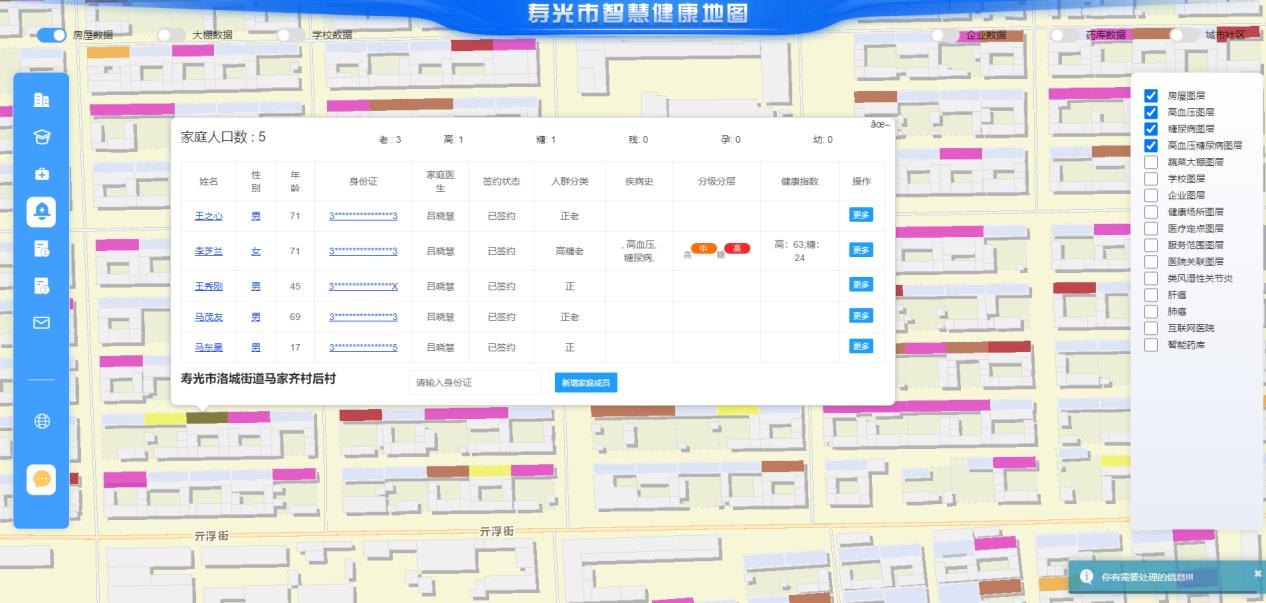The width and height of the screenshot is (1266, 603).
Task: Click the 人群分类 column header
Action: [569, 182]
